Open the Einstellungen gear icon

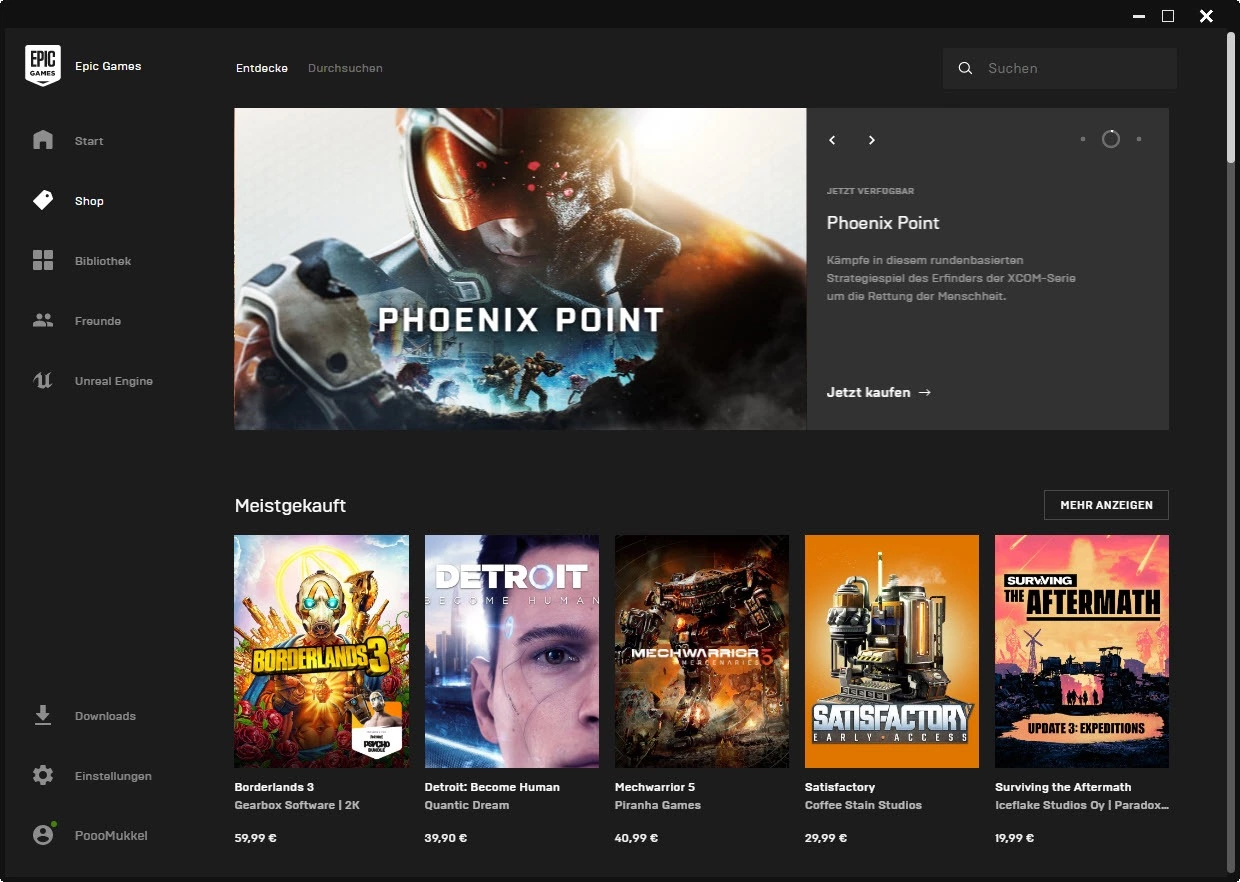(43, 775)
